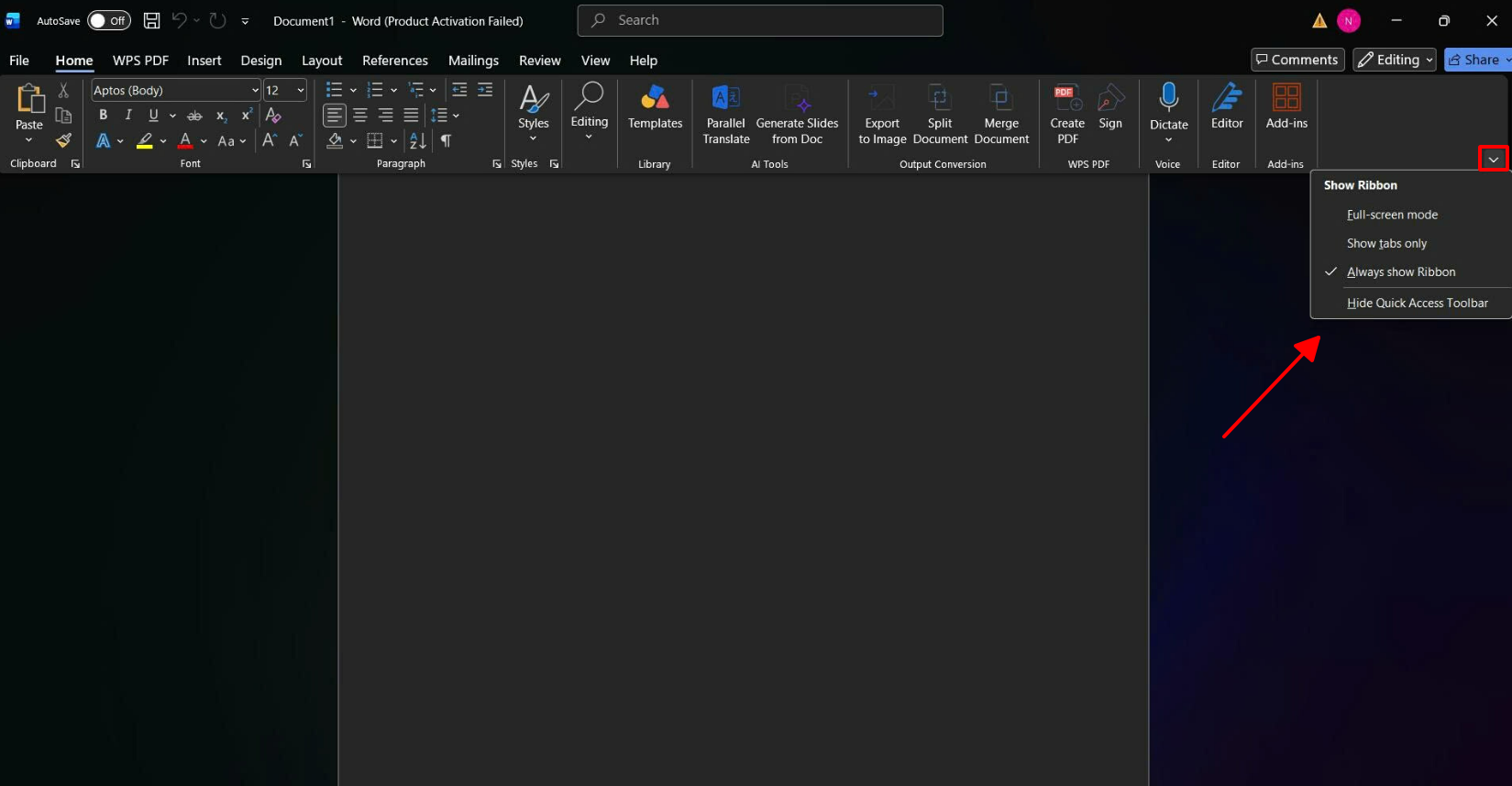The height and width of the screenshot is (786, 1512).
Task: Show paragraph marks with pilcrow icon
Action: [x=446, y=140]
